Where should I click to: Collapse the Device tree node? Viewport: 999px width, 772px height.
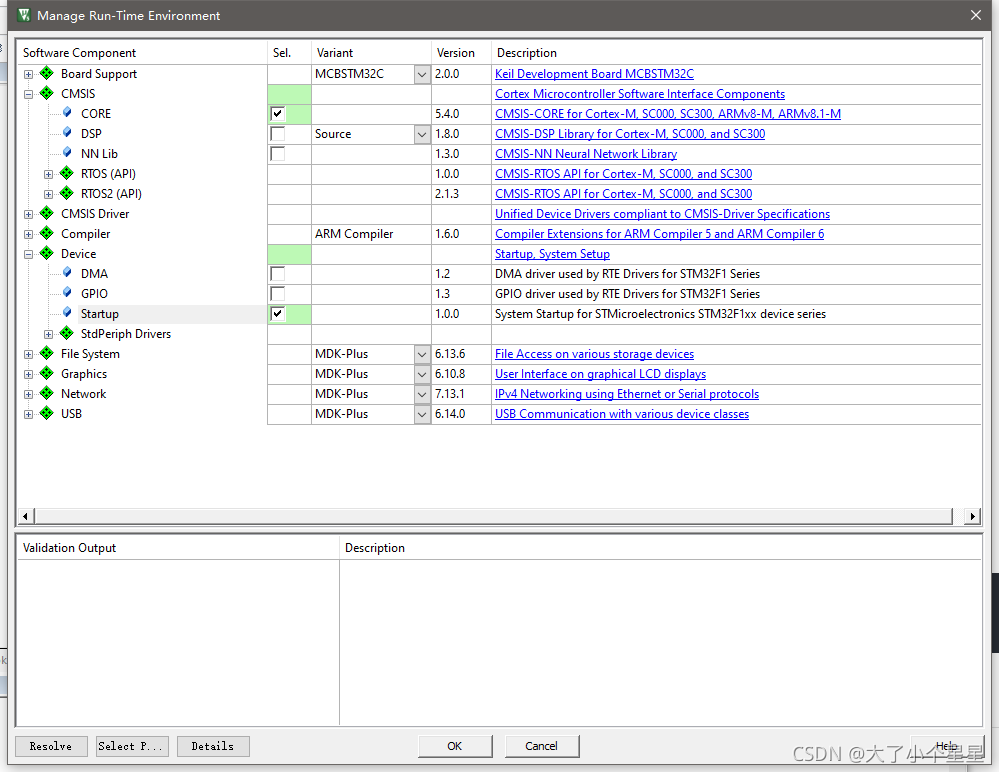(28, 254)
